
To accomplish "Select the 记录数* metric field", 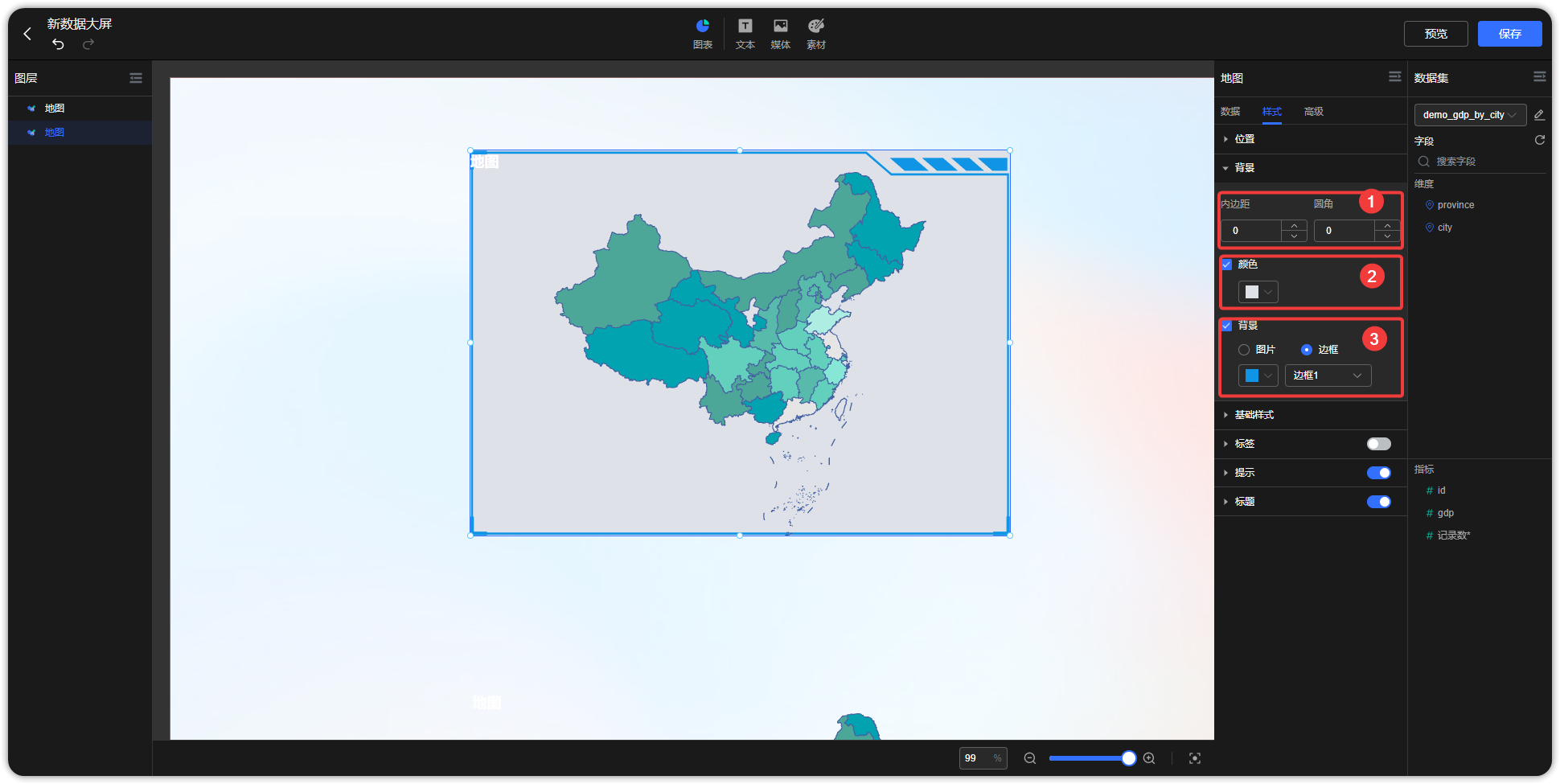I will coord(1454,536).
